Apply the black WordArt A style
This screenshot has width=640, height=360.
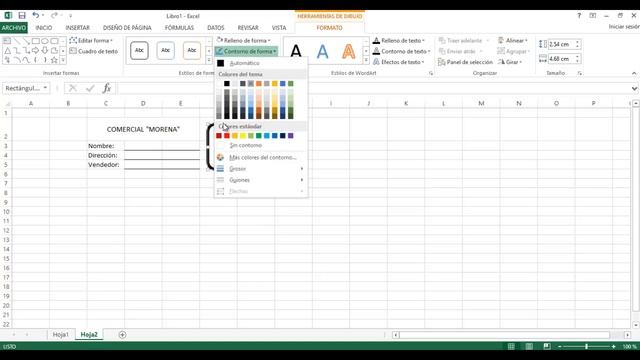click(296, 51)
